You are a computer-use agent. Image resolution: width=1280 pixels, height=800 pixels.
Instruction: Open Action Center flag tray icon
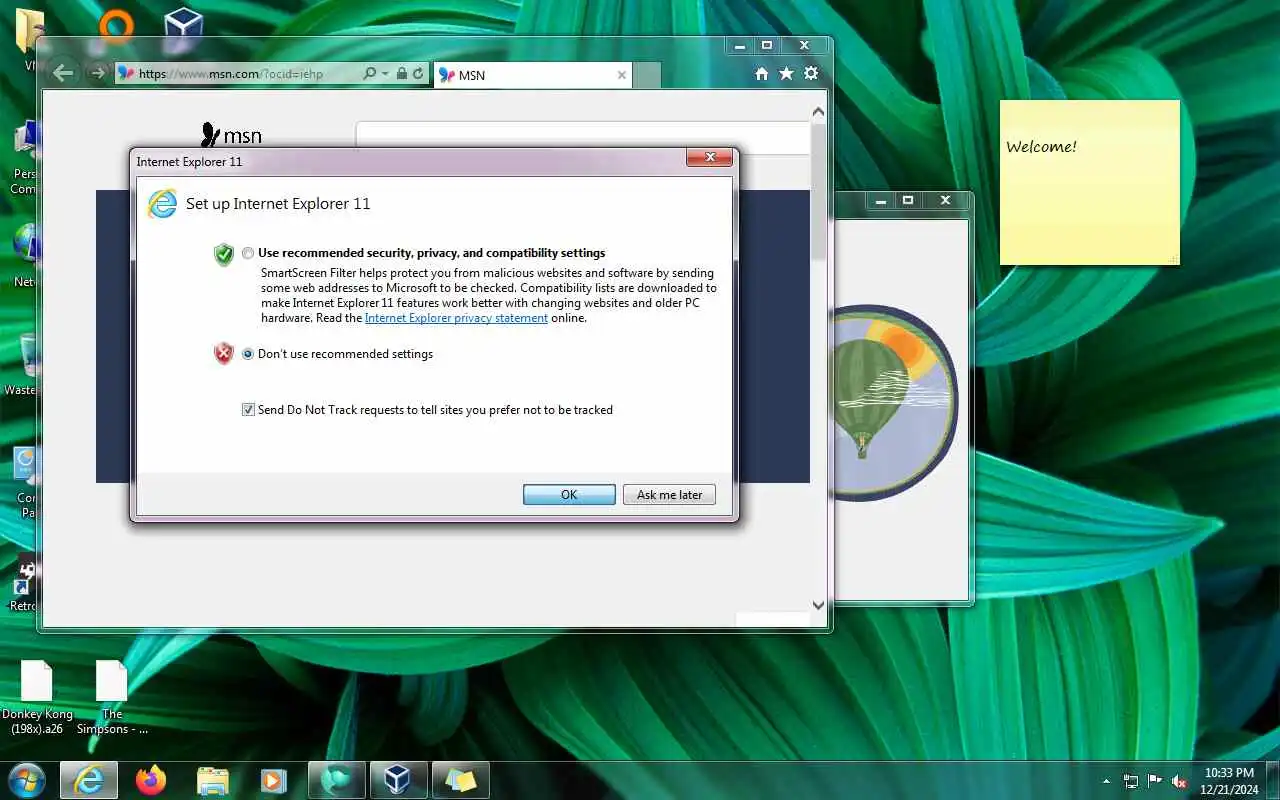(1155, 781)
